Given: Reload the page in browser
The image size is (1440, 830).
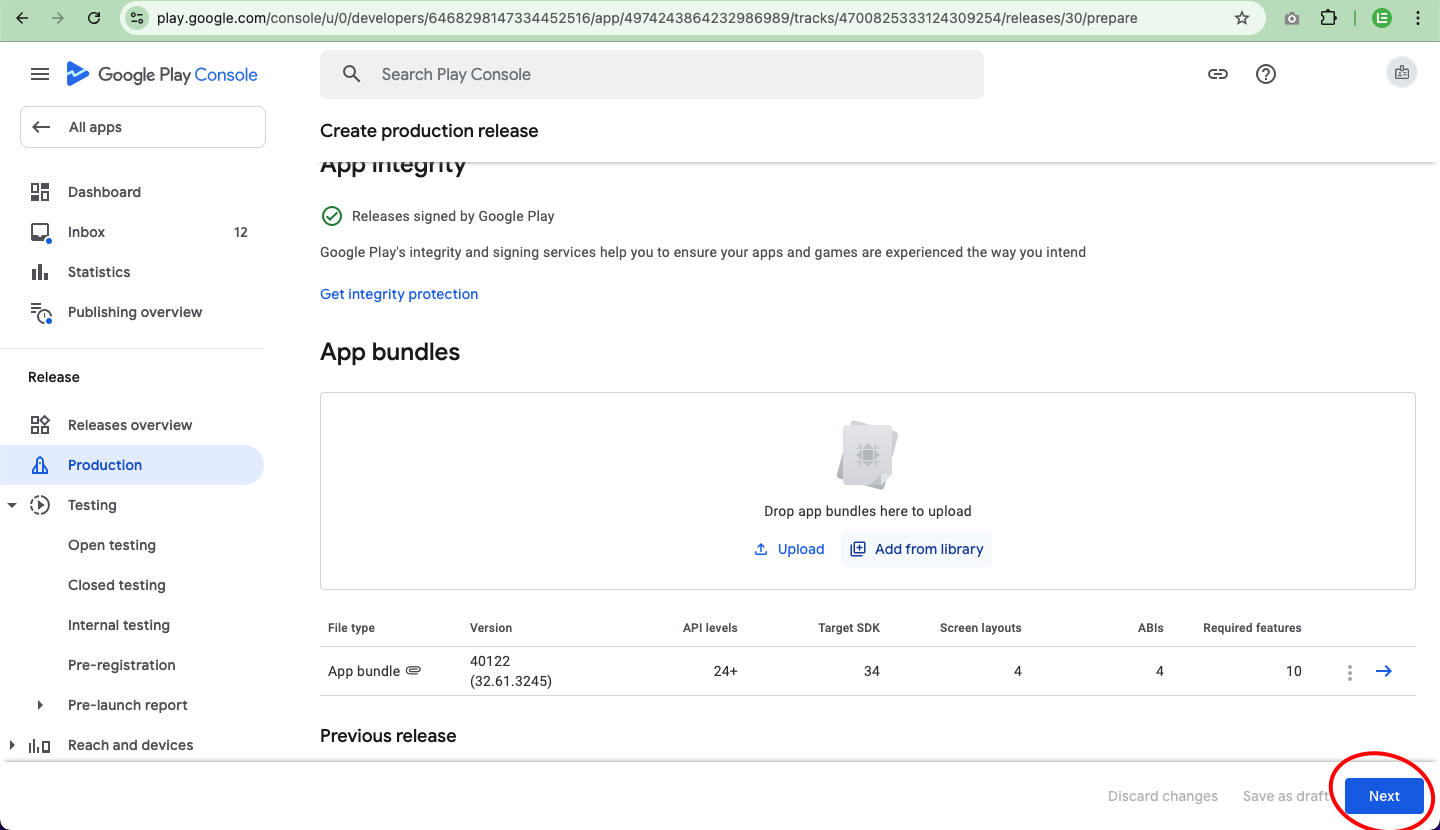Looking at the screenshot, I should tap(94, 18).
